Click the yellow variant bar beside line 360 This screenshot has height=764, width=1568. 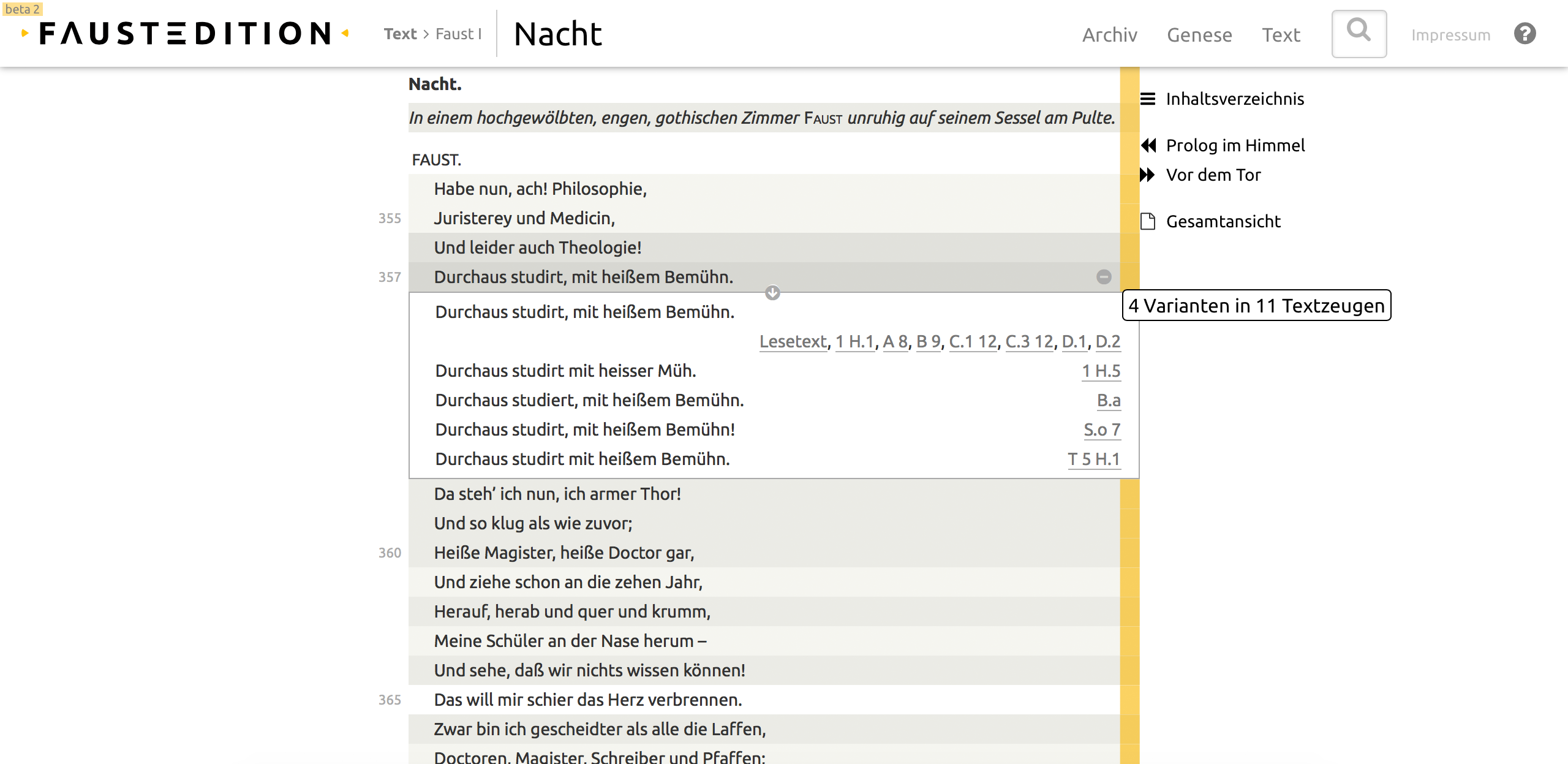pos(1129,553)
